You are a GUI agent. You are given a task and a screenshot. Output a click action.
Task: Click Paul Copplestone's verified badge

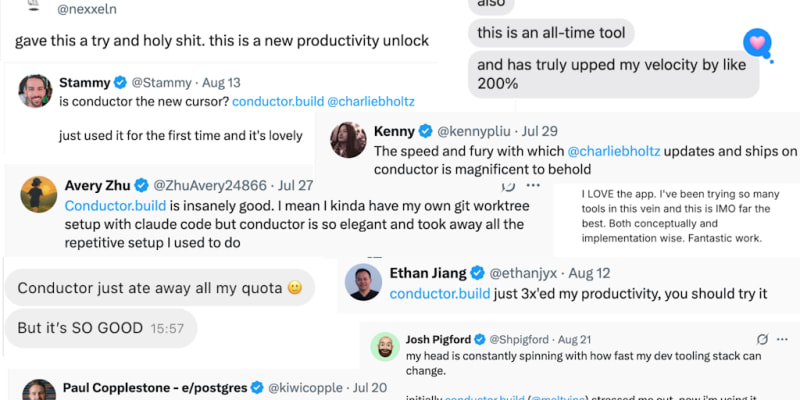[x=258, y=388]
